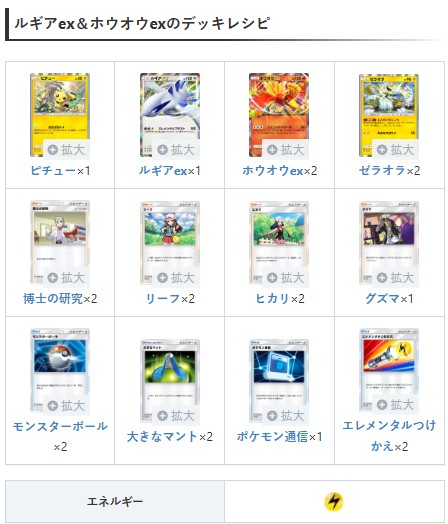Open the リーフ supporter link
This screenshot has width=448, height=524.
163,298
